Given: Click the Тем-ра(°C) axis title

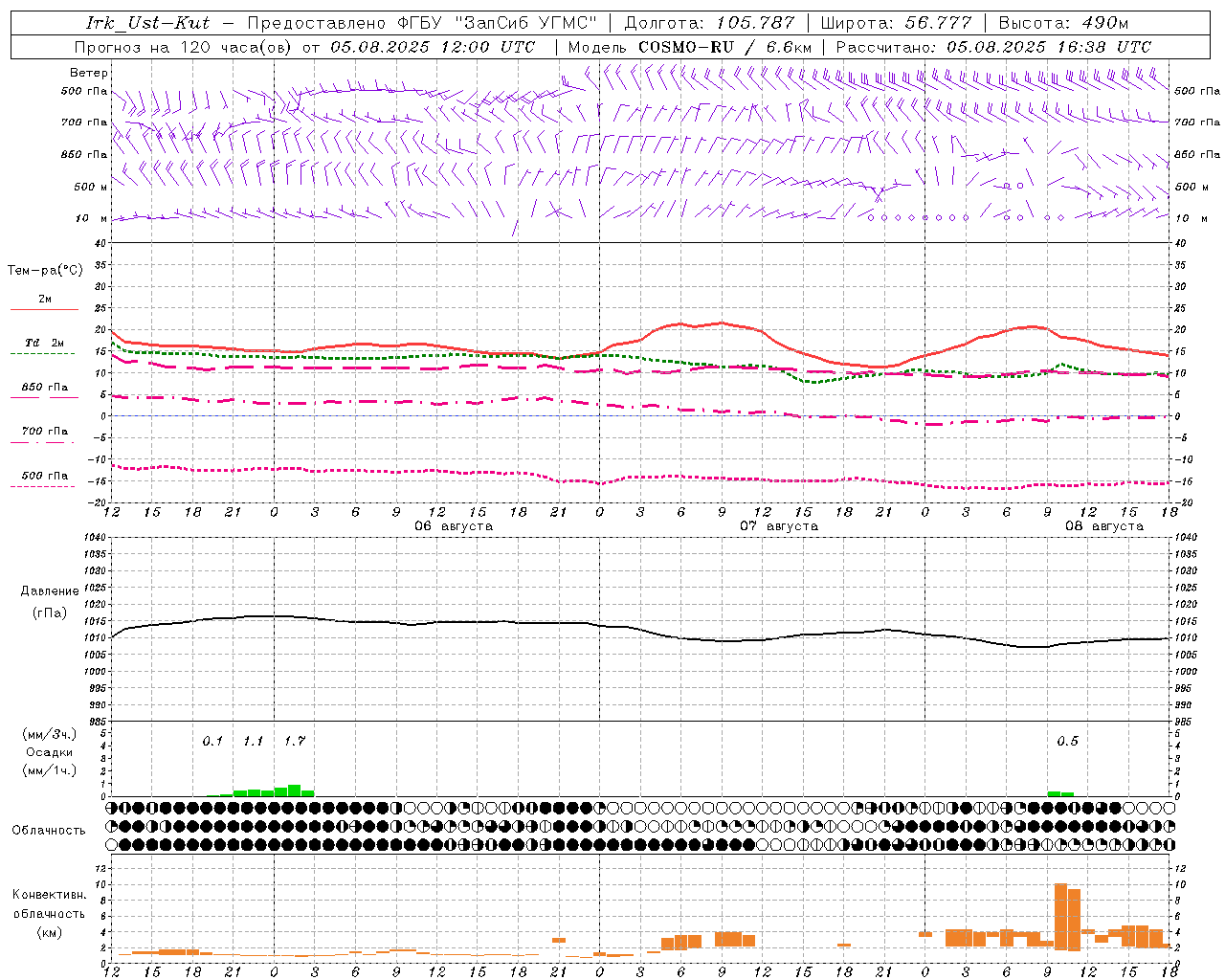Looking at the screenshot, I should point(45,271).
